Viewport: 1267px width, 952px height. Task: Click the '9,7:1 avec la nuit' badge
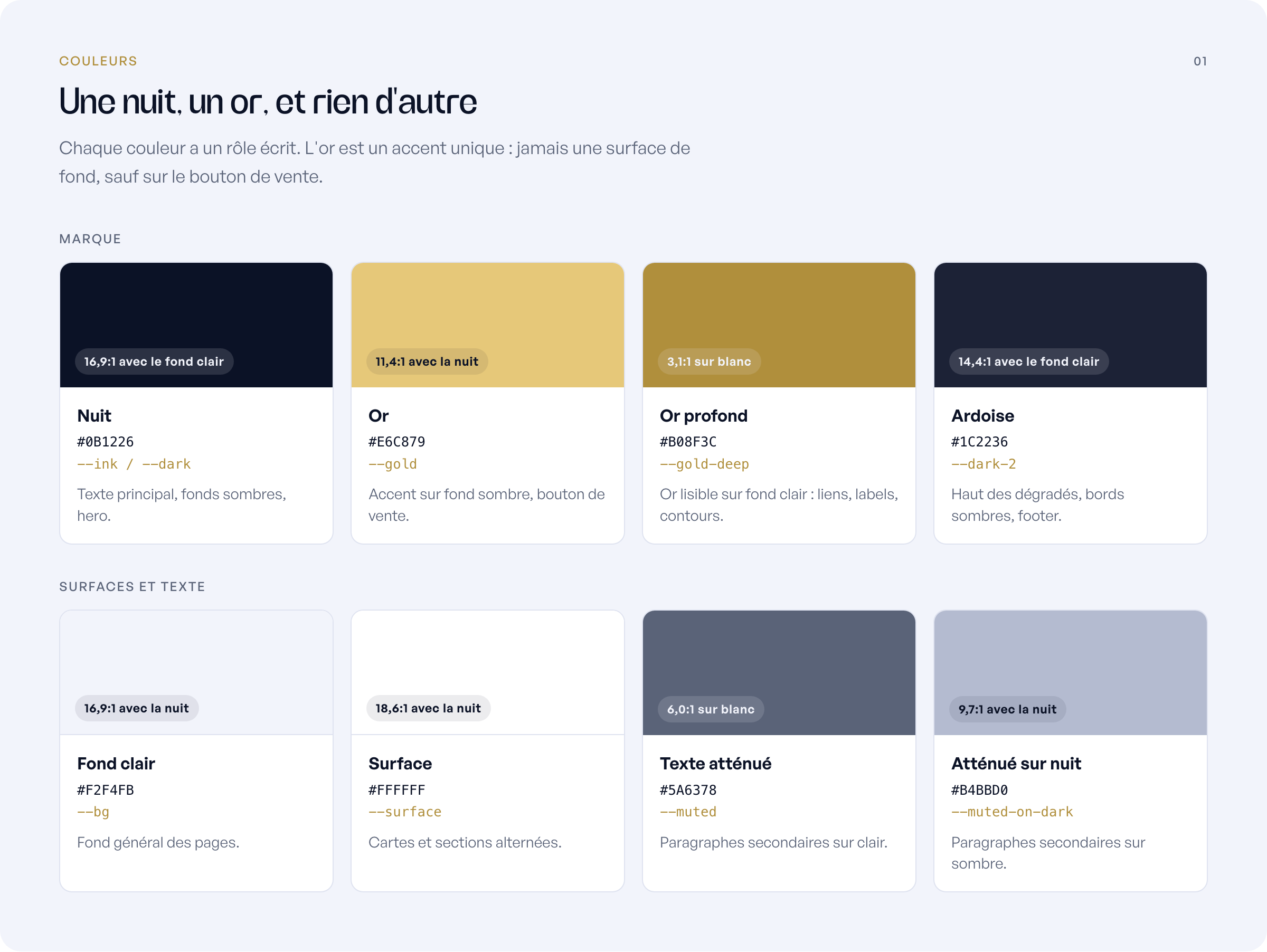tap(1007, 709)
